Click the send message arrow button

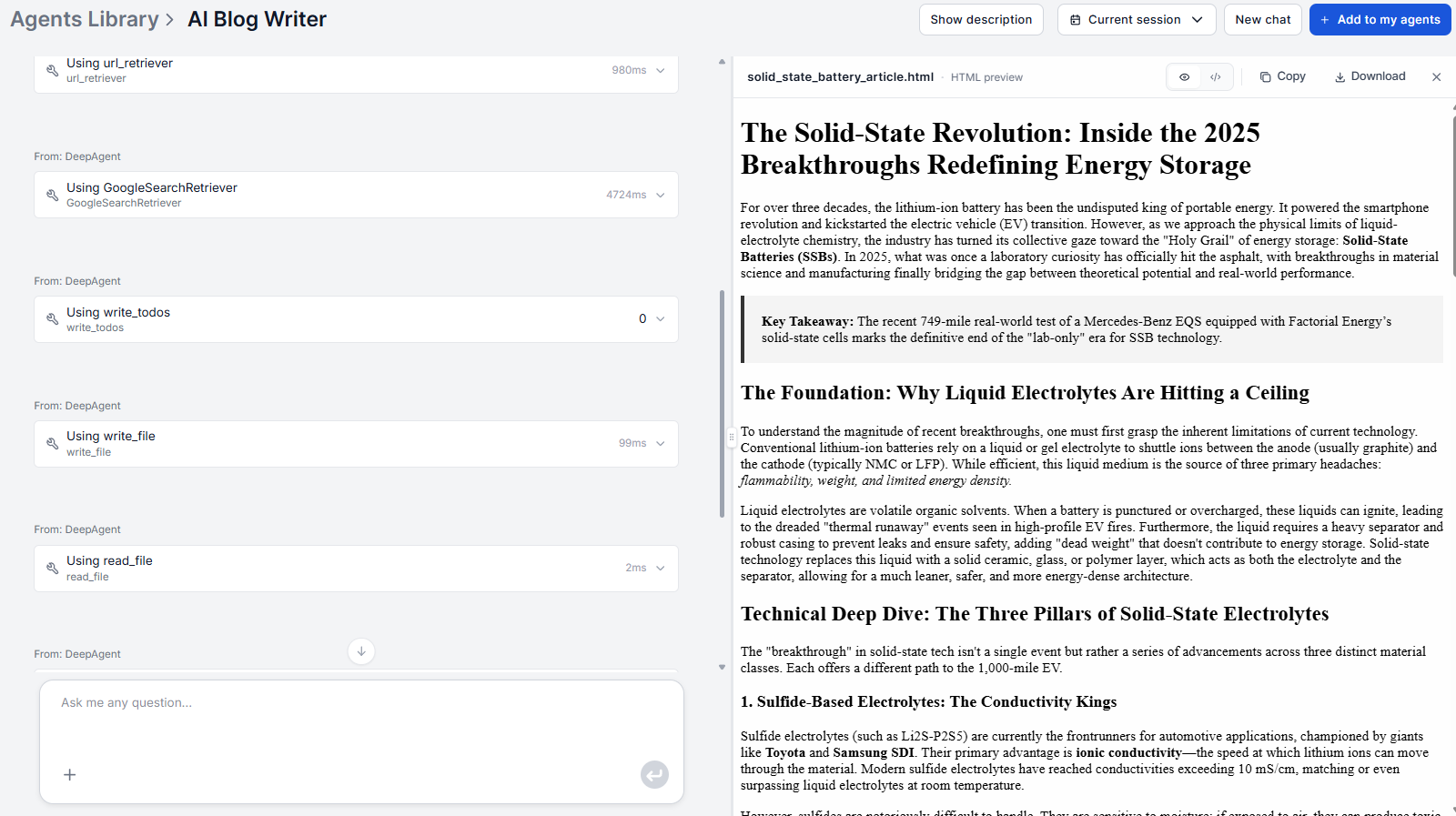[654, 774]
